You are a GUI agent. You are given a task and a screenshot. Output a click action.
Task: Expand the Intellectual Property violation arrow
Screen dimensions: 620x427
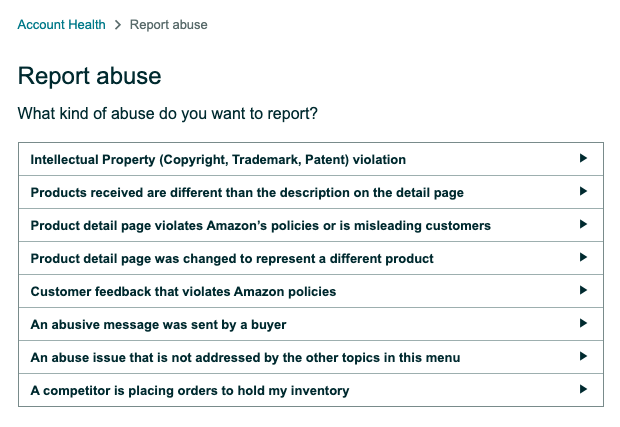coord(583,159)
